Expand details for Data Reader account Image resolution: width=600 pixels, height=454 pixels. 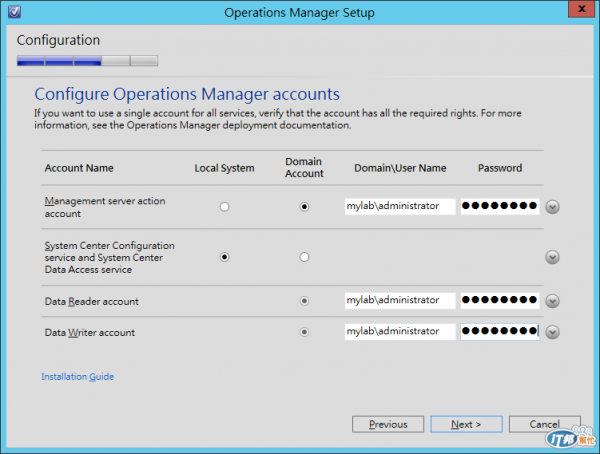pos(552,301)
